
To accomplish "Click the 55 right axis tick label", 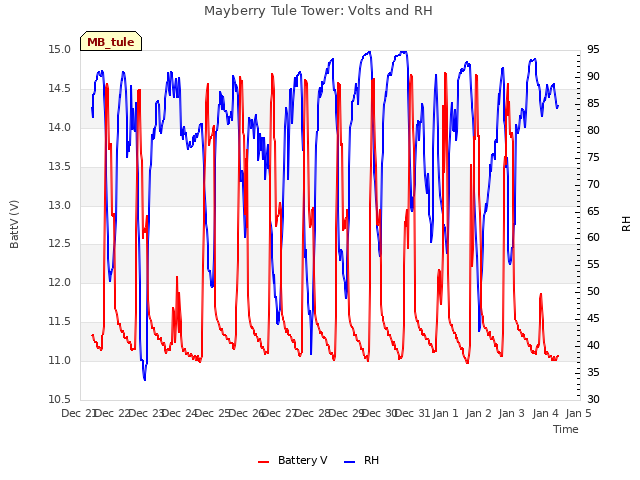I will (593, 264).
